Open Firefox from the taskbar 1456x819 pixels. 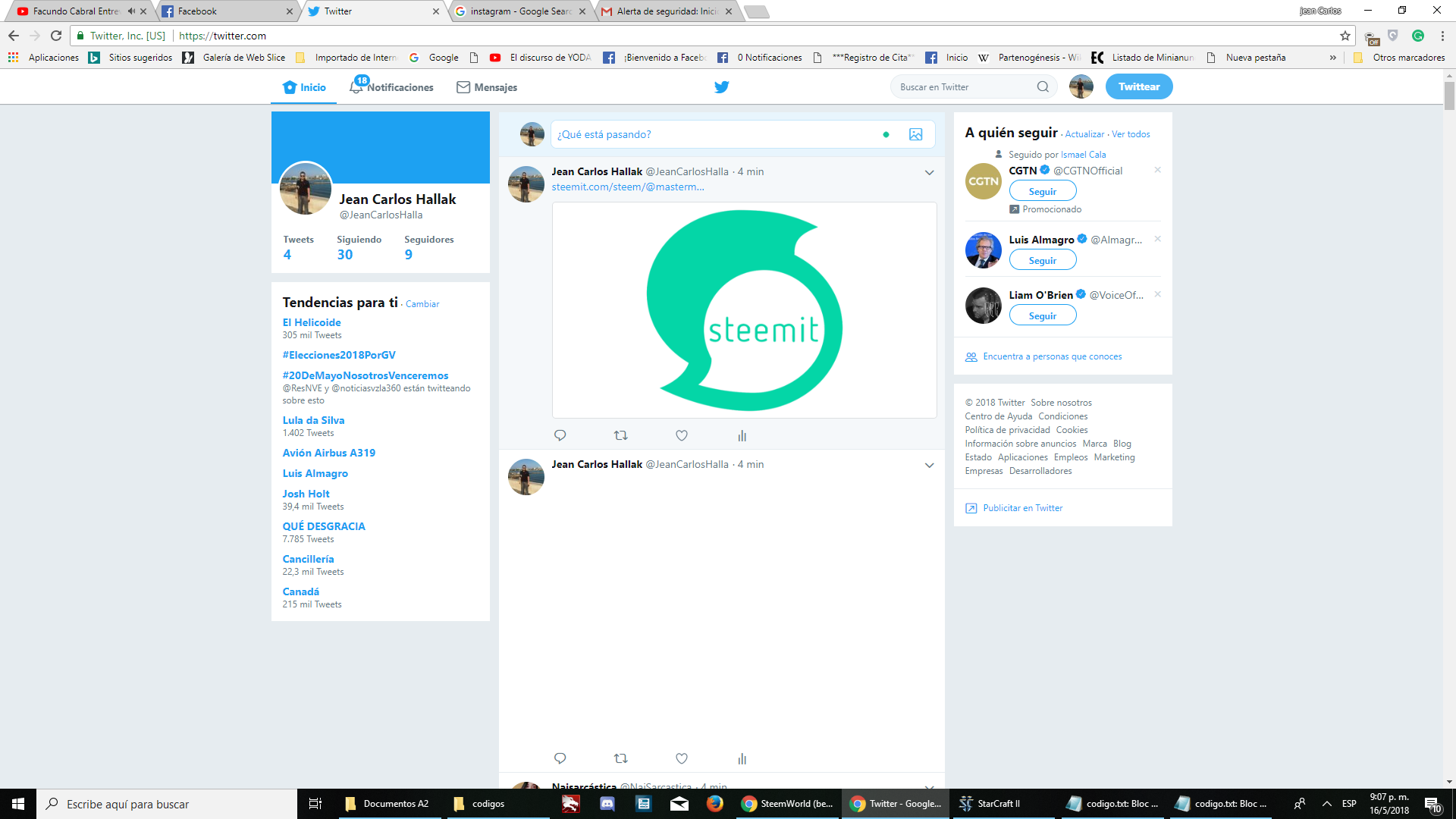714,803
